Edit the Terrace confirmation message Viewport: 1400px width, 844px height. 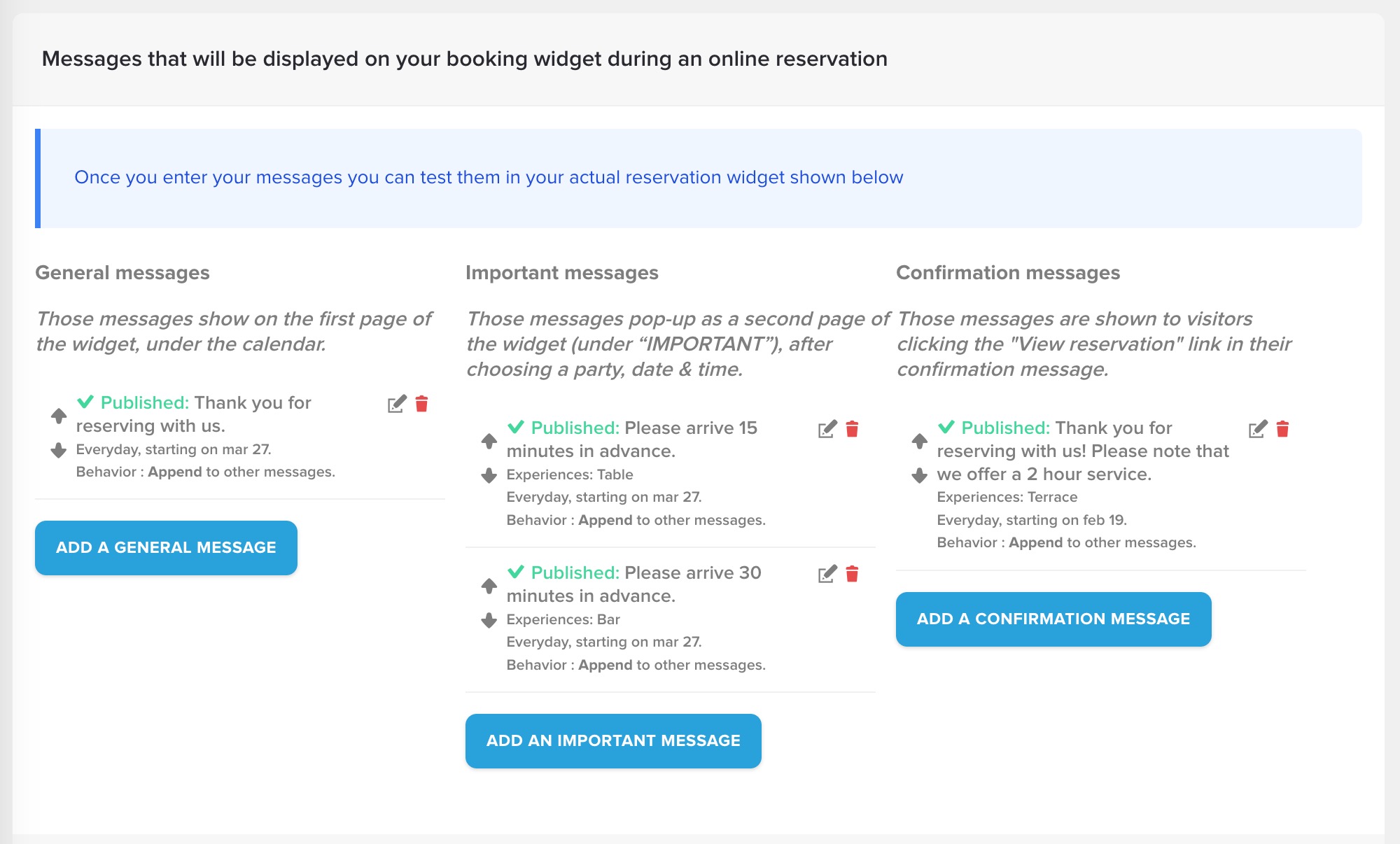point(1257,430)
